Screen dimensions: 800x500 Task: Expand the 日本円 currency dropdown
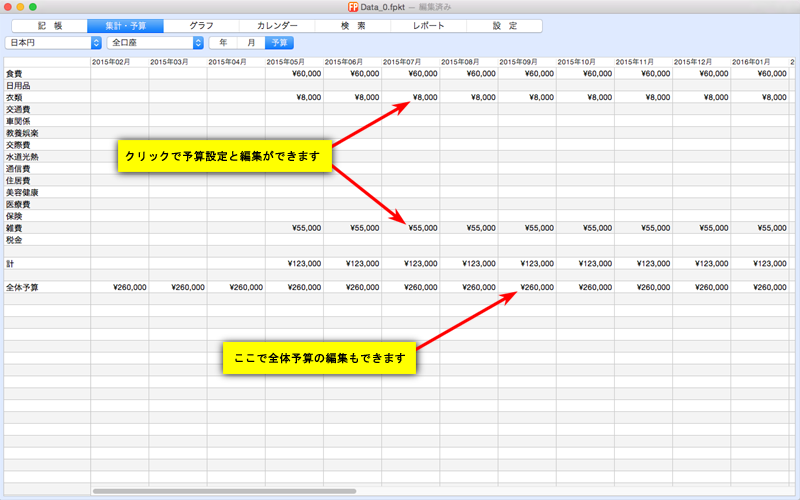[54, 43]
